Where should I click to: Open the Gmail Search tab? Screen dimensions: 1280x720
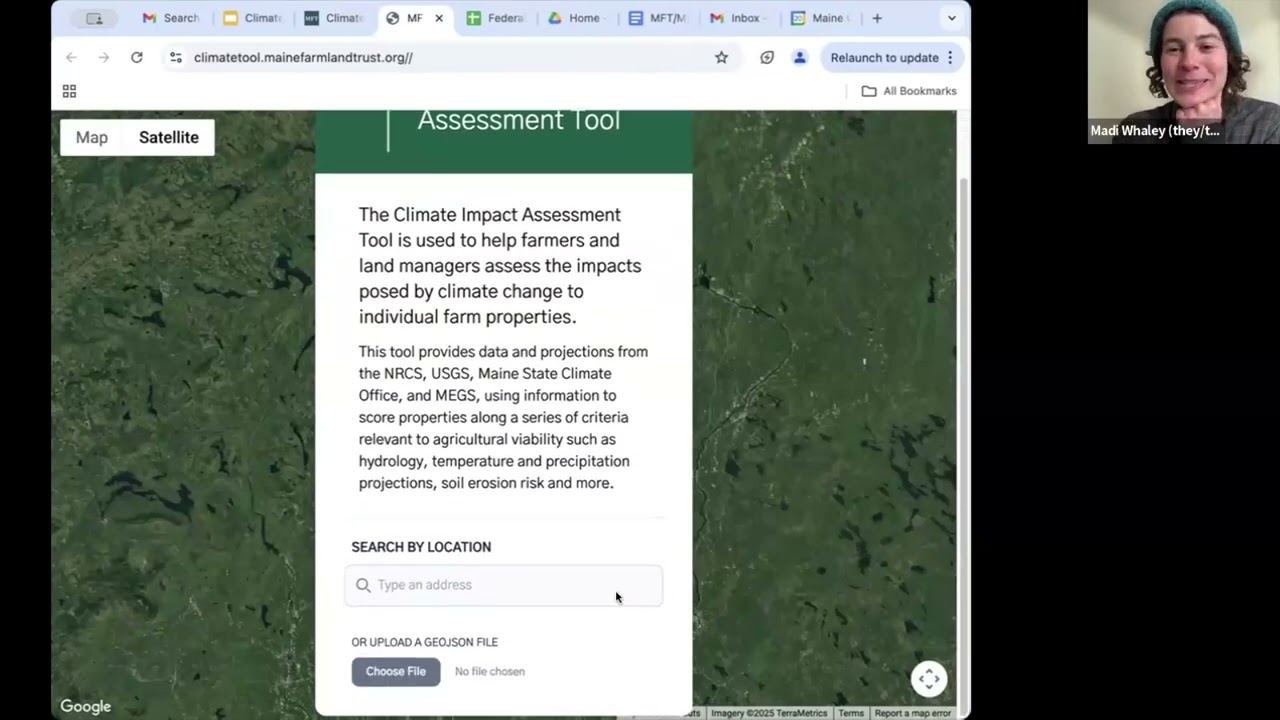[170, 18]
